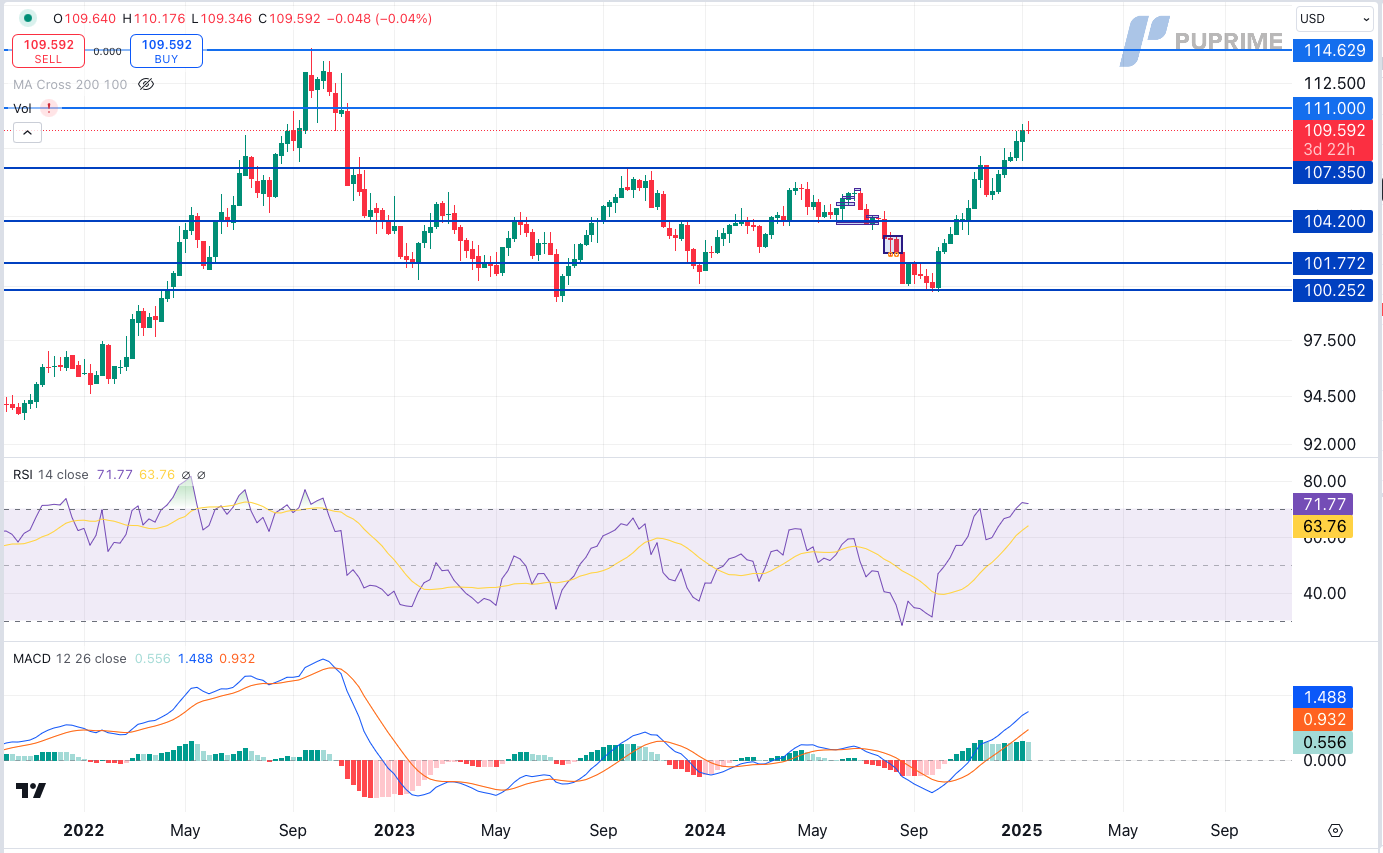Click the 80.00 tick on RSI scale
Image resolution: width=1383 pixels, height=853 pixels.
1323,481
